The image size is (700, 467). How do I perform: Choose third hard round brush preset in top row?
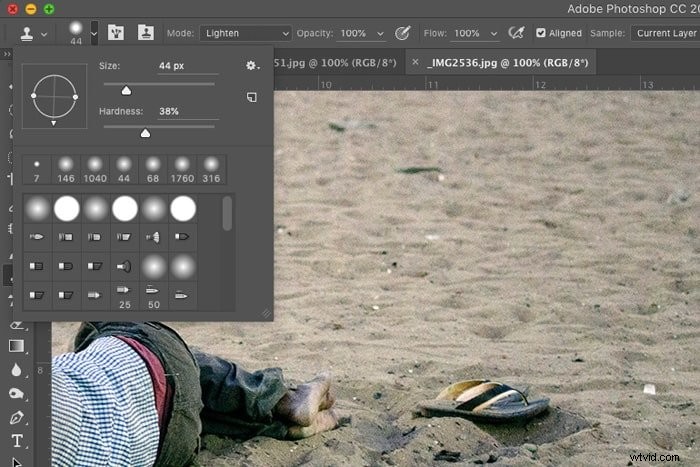[183, 208]
